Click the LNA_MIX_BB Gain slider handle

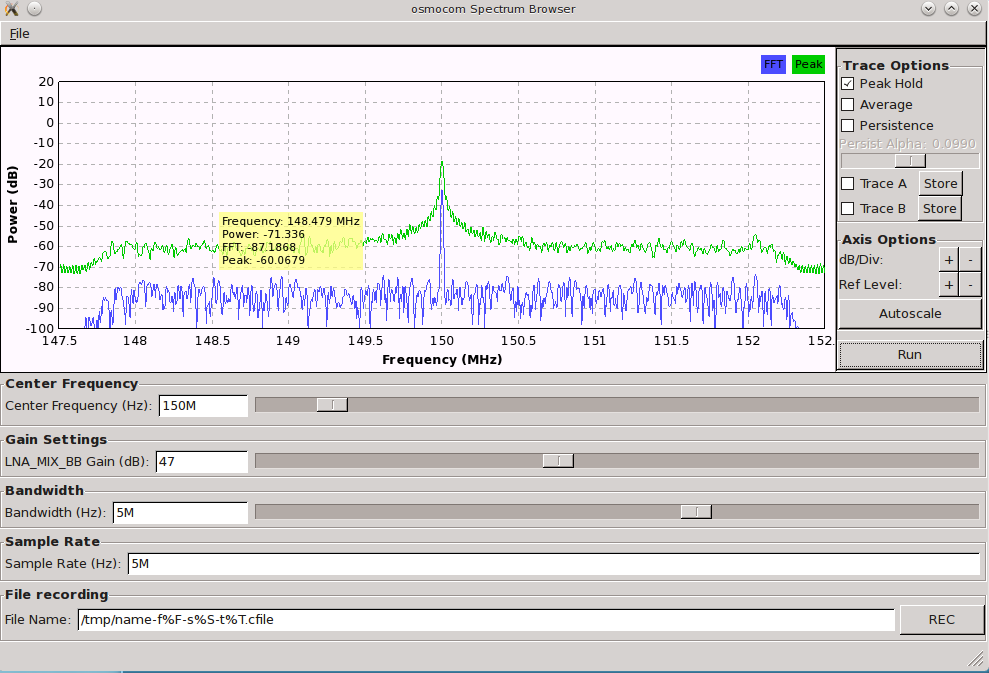pos(558,461)
